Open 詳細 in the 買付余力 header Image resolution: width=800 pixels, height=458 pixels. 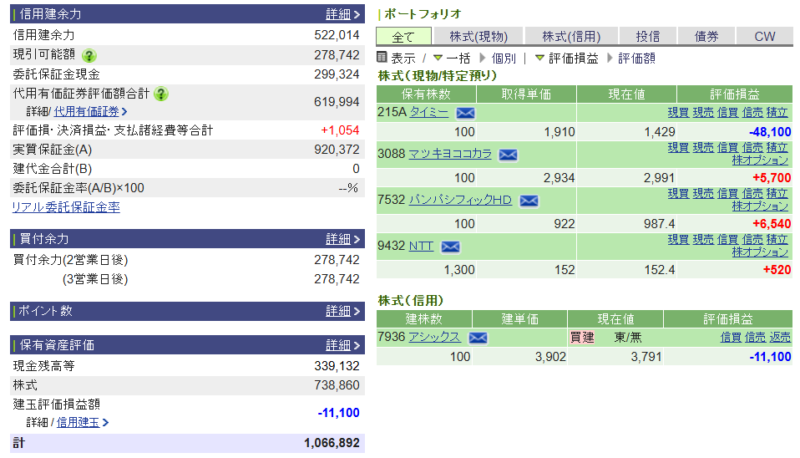coord(342,239)
